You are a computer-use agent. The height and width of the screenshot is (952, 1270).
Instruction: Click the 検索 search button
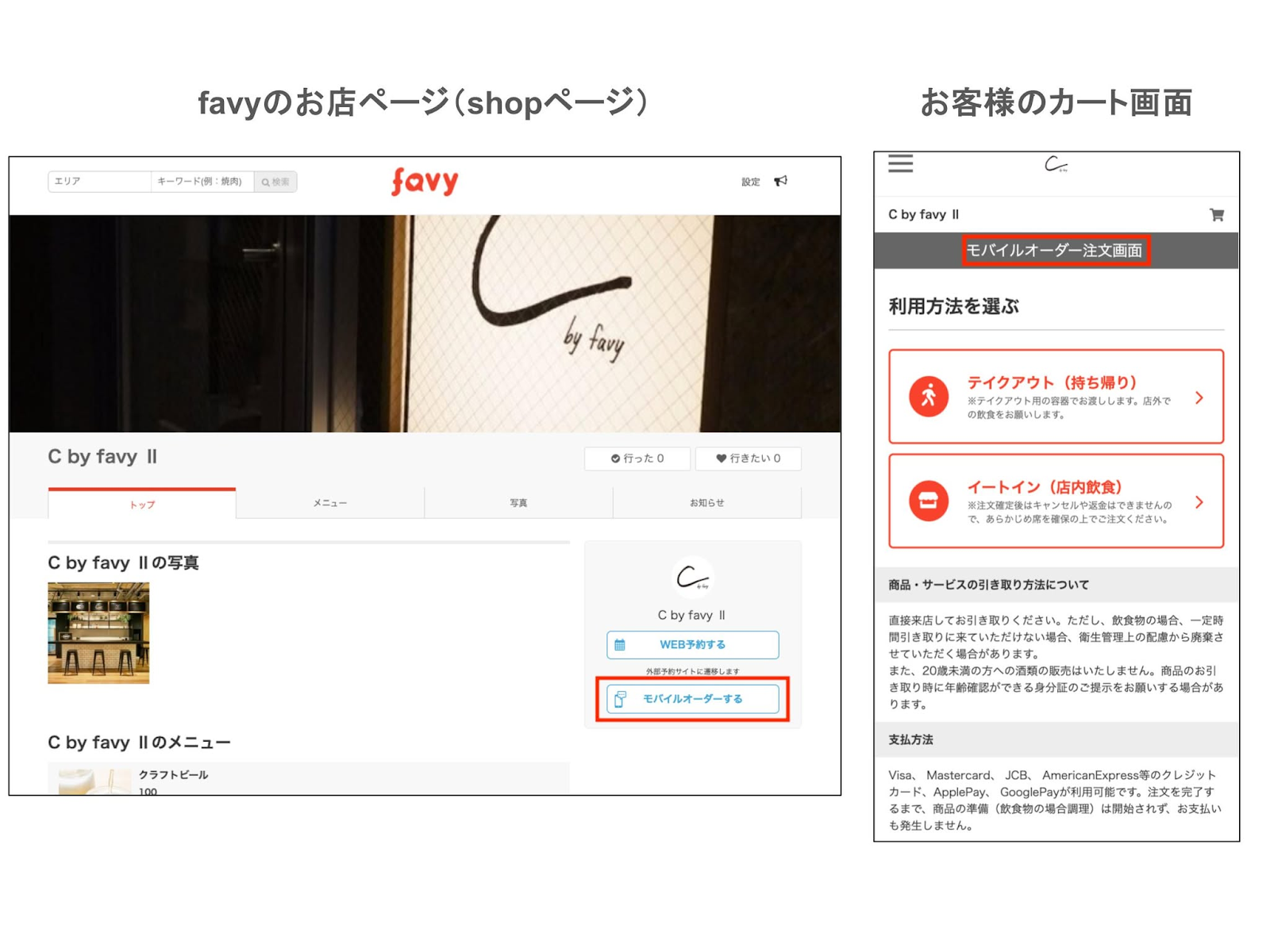point(275,182)
